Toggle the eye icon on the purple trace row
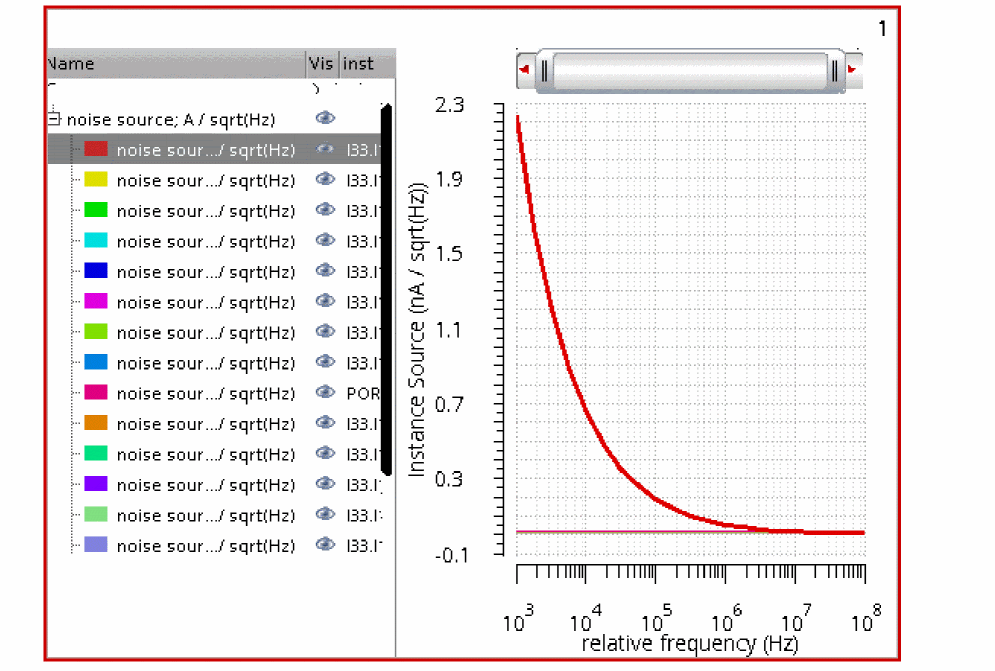 [x=325, y=484]
